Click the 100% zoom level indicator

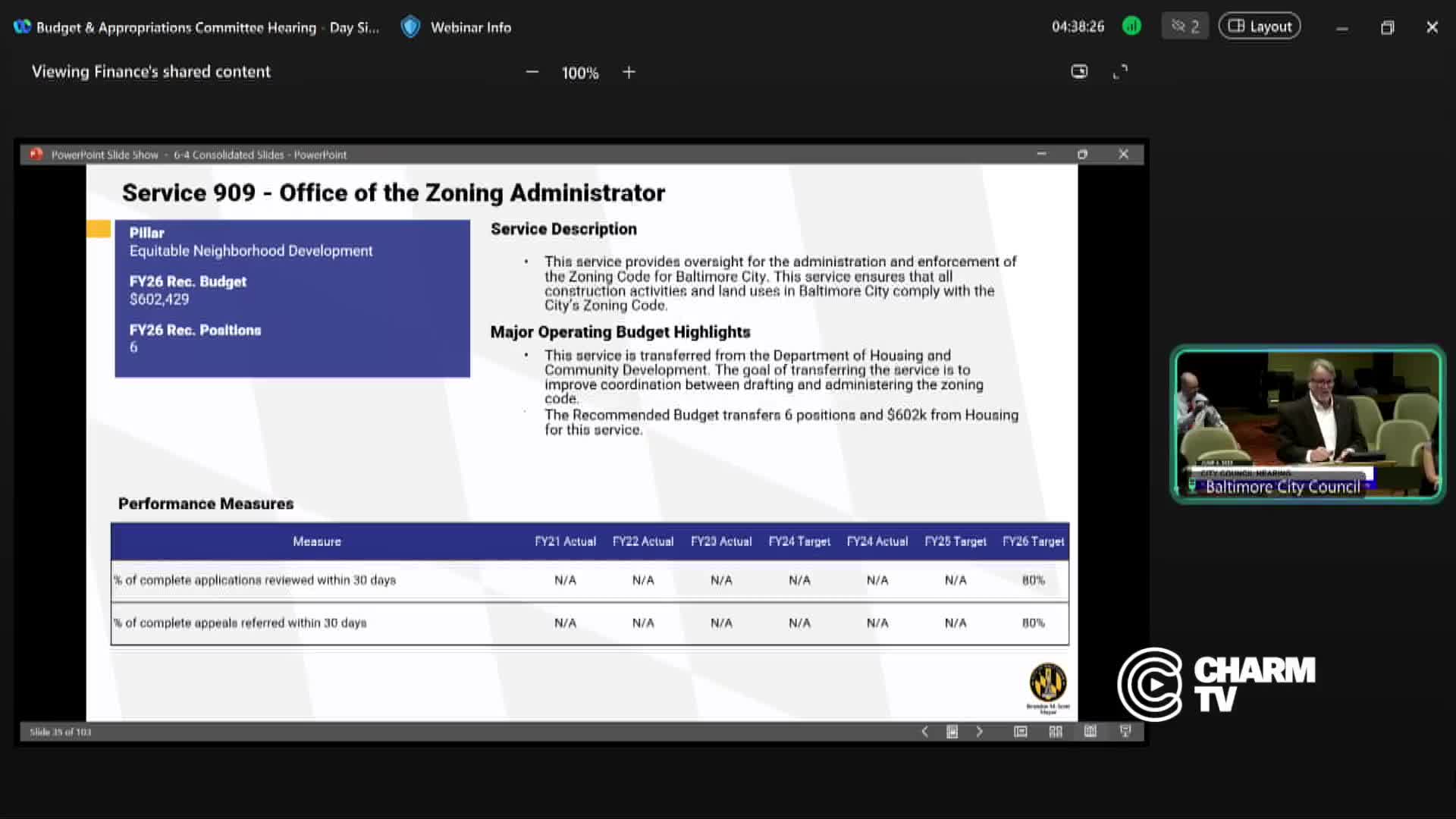pyautogui.click(x=580, y=73)
